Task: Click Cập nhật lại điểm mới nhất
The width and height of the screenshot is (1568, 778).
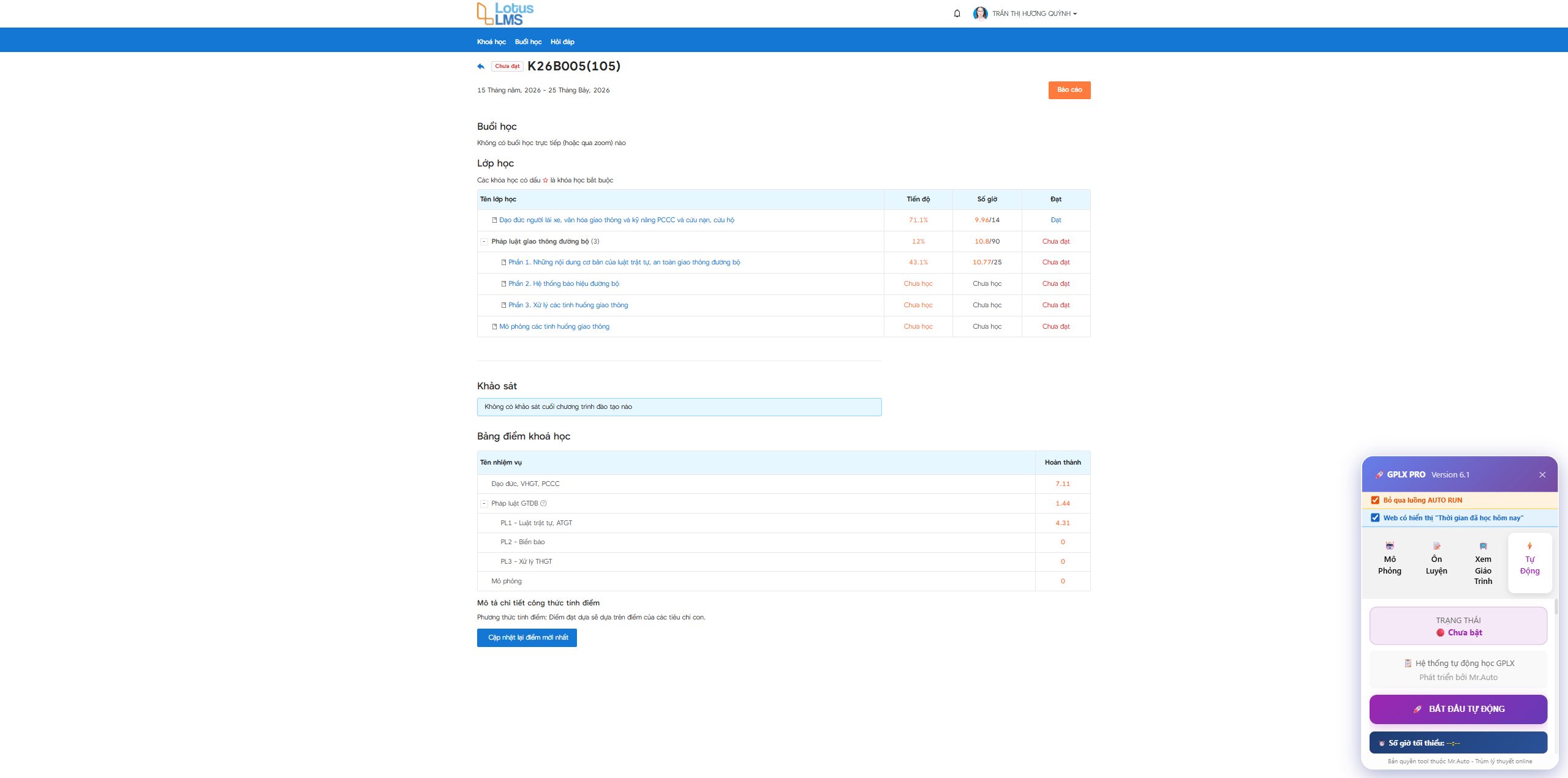Action: 527,638
